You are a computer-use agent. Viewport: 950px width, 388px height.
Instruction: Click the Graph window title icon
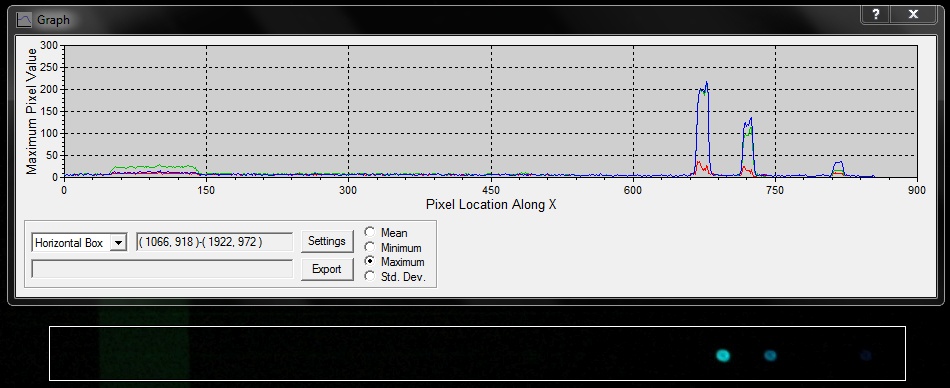click(24, 20)
